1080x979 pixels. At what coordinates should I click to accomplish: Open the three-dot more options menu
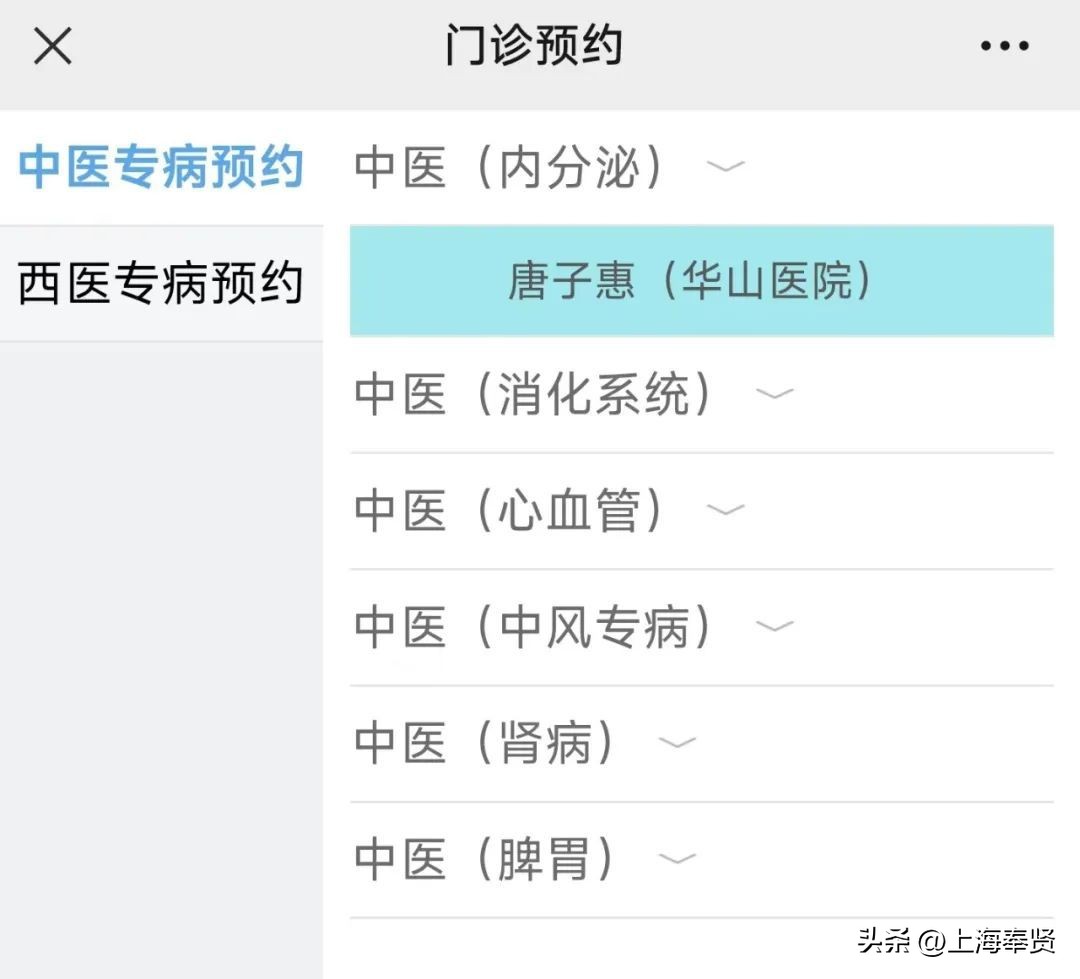coord(1003,45)
